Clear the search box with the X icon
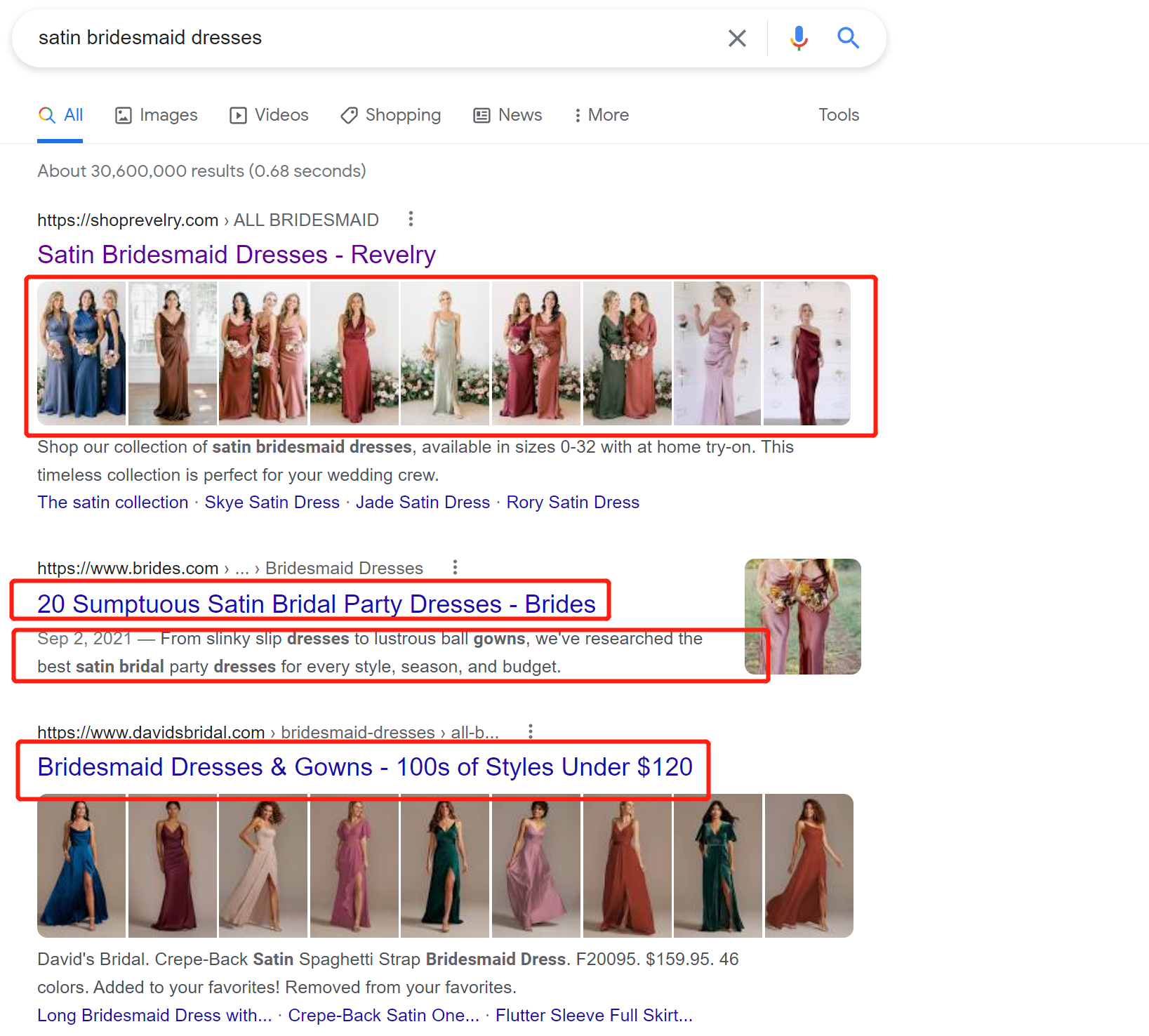This screenshot has height=1036, width=1149. point(737,38)
